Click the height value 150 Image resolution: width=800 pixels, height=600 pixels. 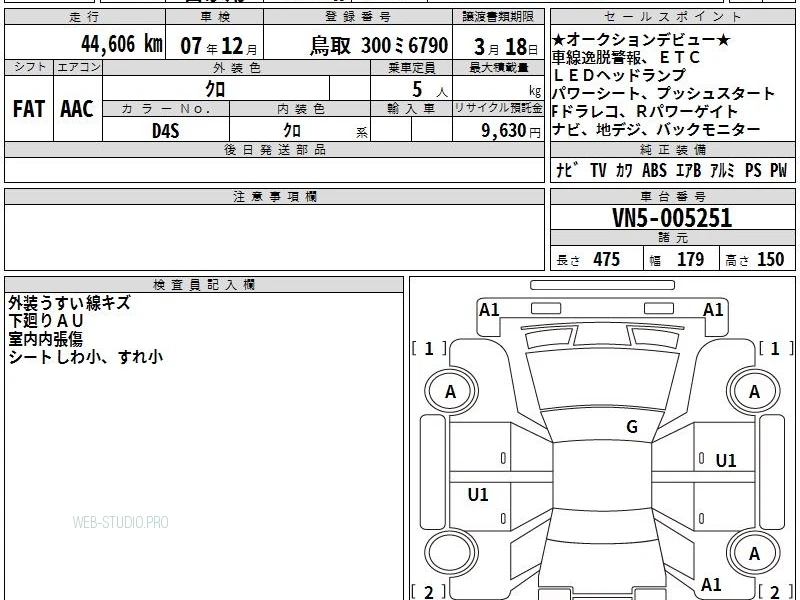tap(770, 259)
